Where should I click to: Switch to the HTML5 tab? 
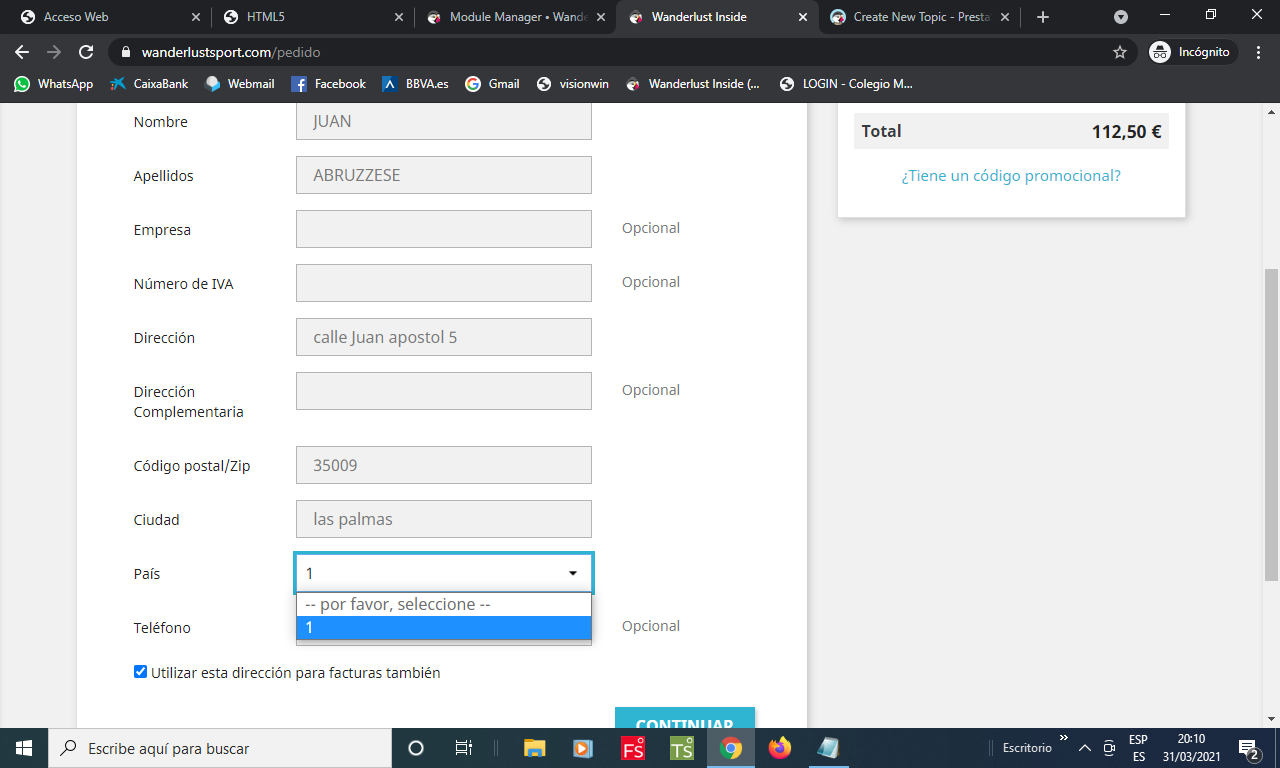click(311, 17)
